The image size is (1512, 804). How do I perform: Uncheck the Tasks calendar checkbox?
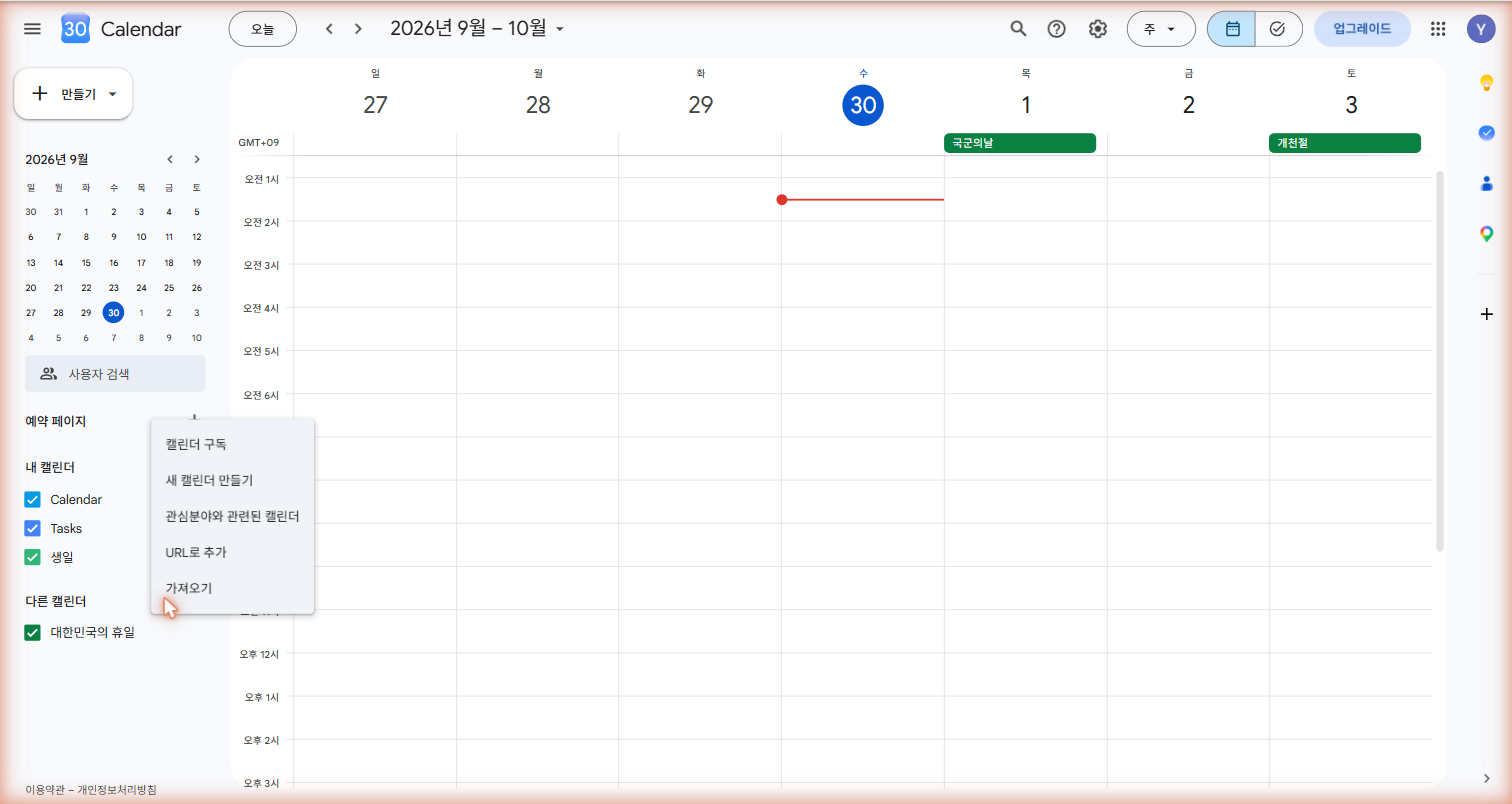tap(32, 528)
